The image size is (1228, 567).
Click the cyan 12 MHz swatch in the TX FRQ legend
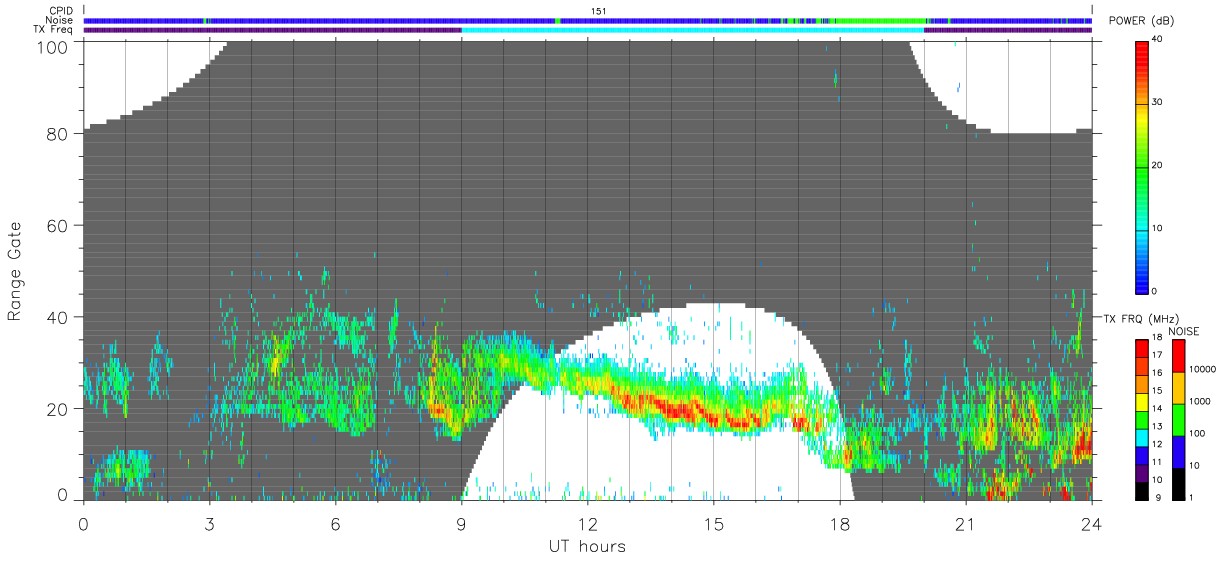tap(1142, 437)
